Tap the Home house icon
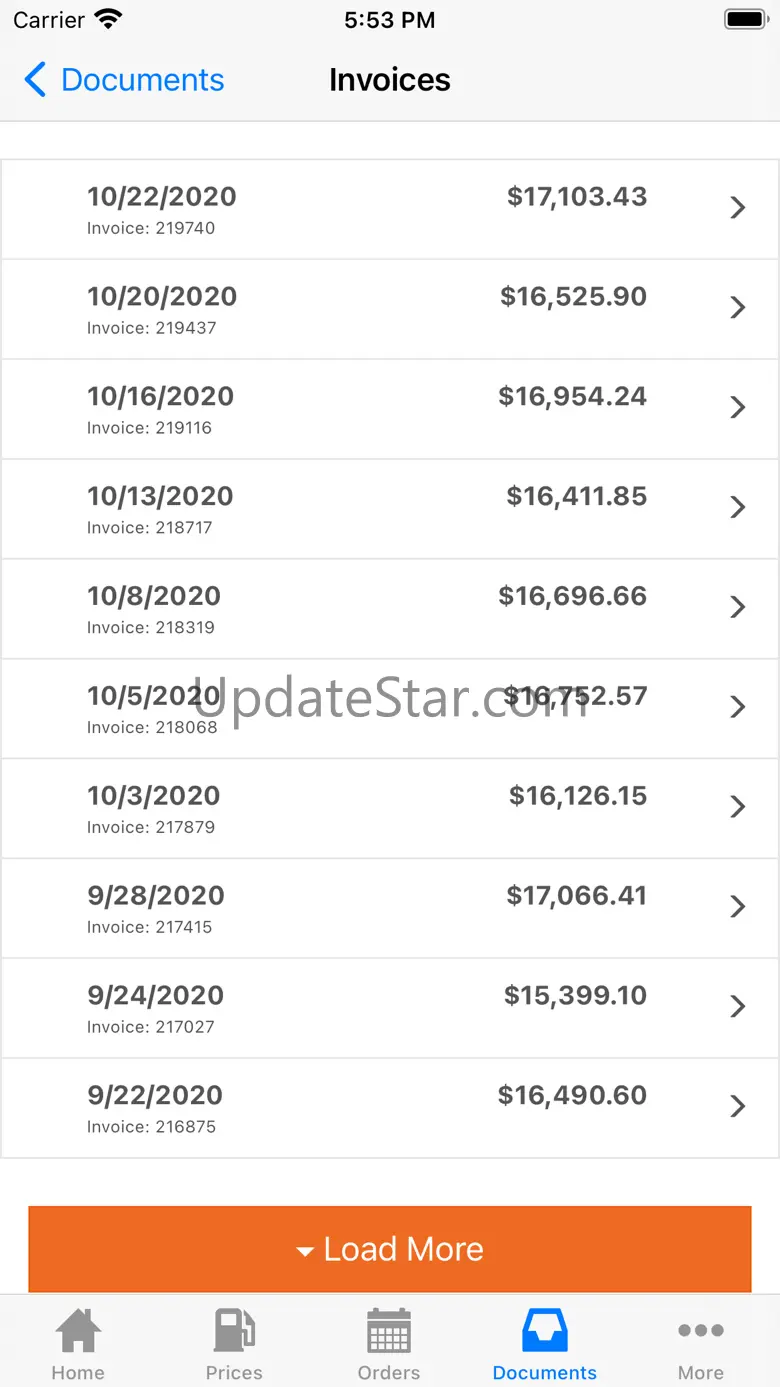The height and width of the screenshot is (1387, 780). 78,1331
